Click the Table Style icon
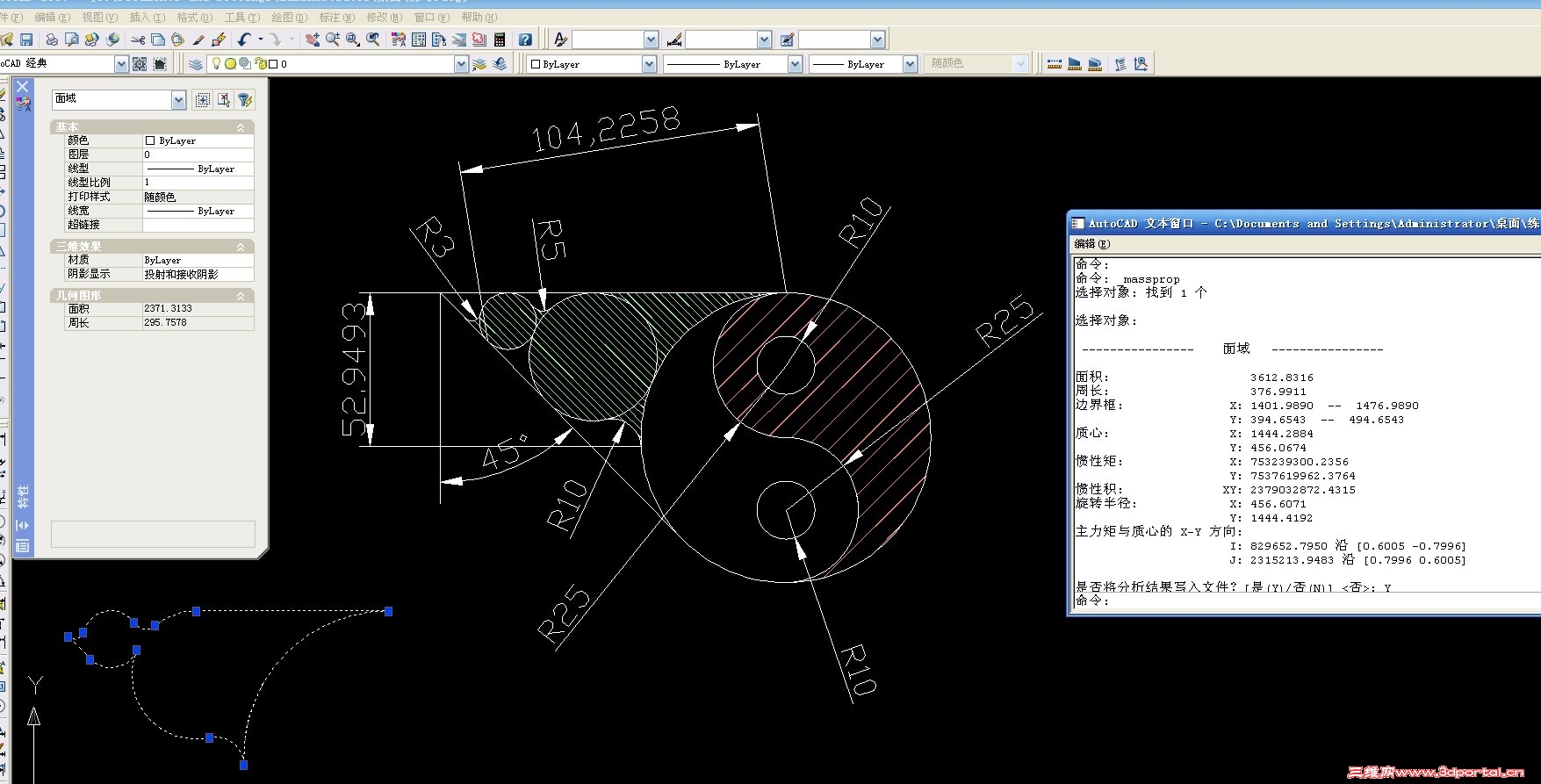 point(787,40)
